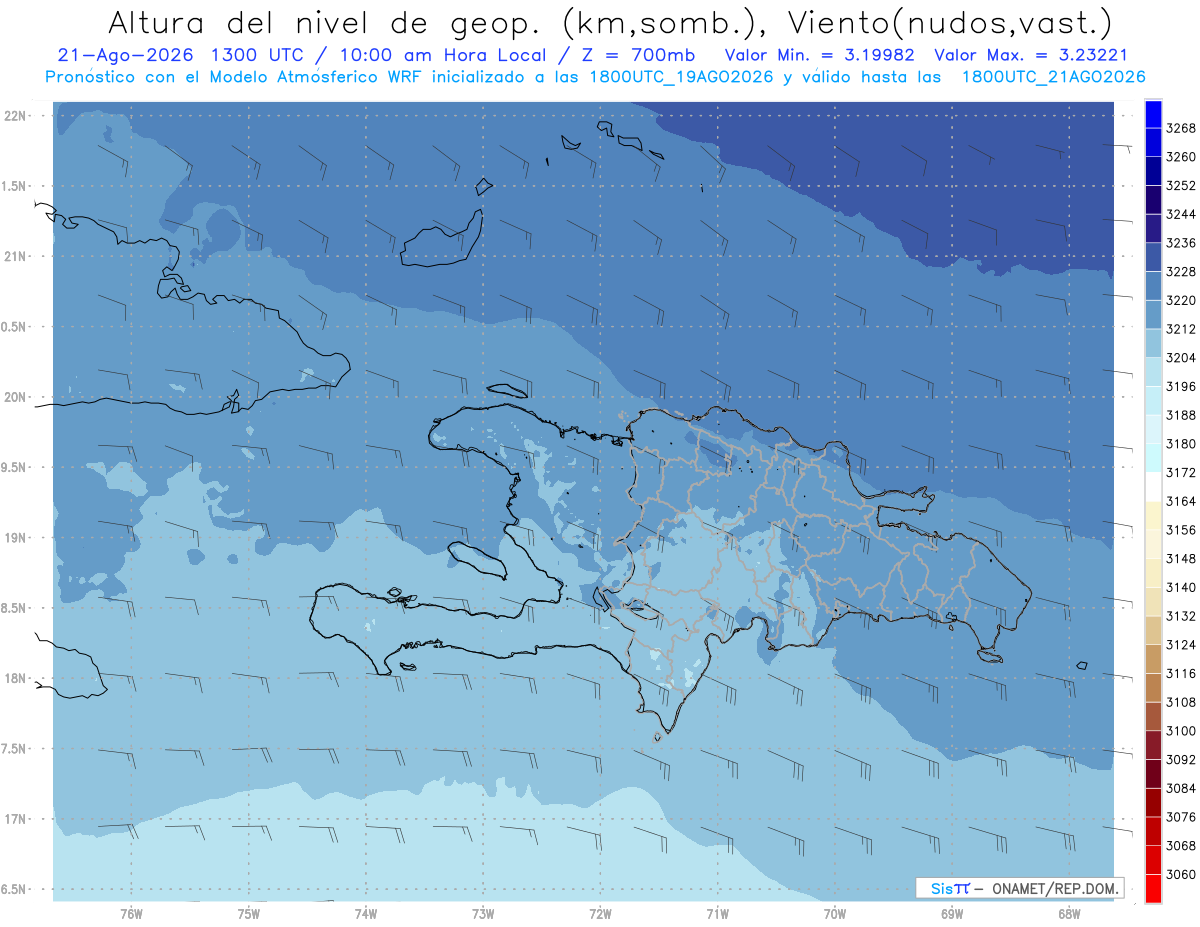The width and height of the screenshot is (1200, 927).
Task: Click legend swatch between 3212 and 3204
Action: coord(1152,343)
